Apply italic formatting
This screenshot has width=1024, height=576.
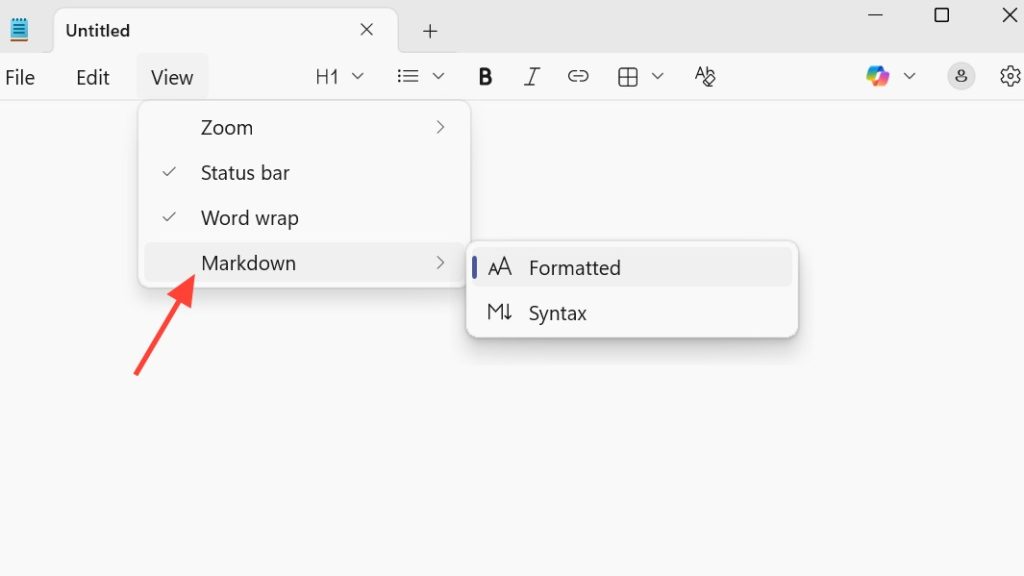532,77
